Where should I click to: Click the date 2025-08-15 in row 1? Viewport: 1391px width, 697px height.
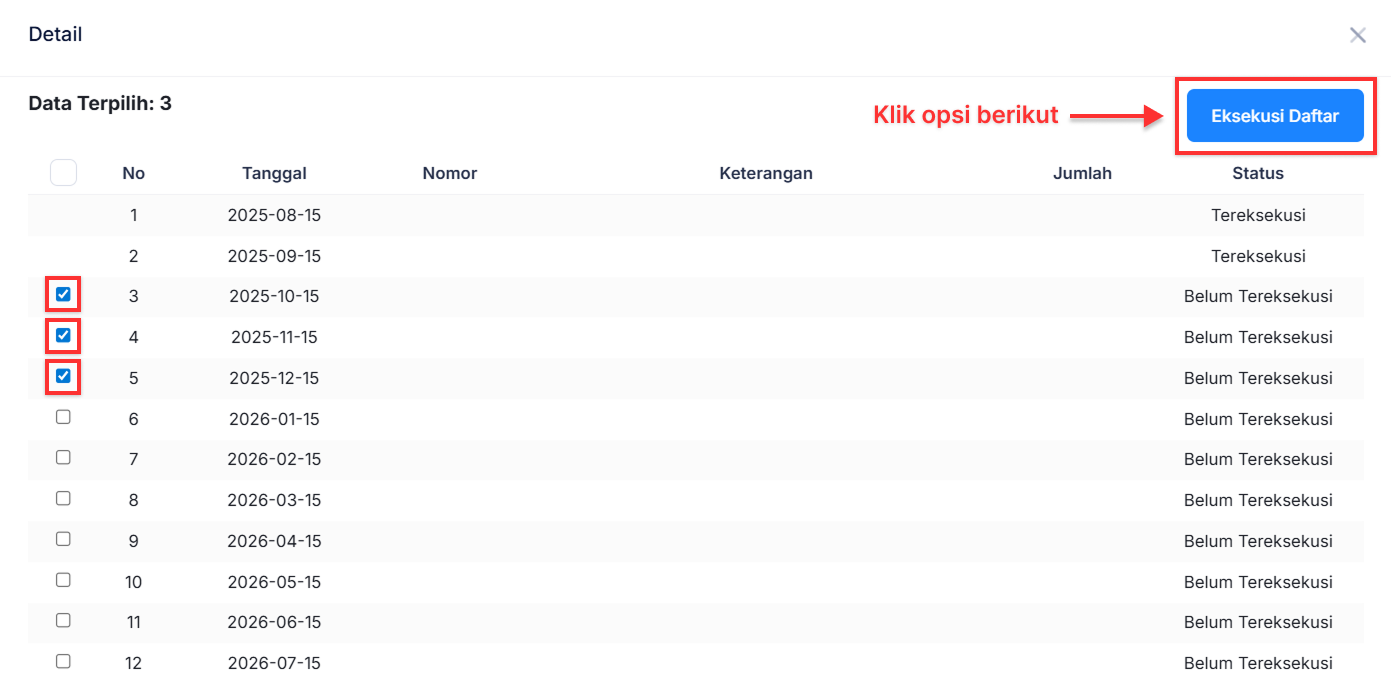pos(274,215)
